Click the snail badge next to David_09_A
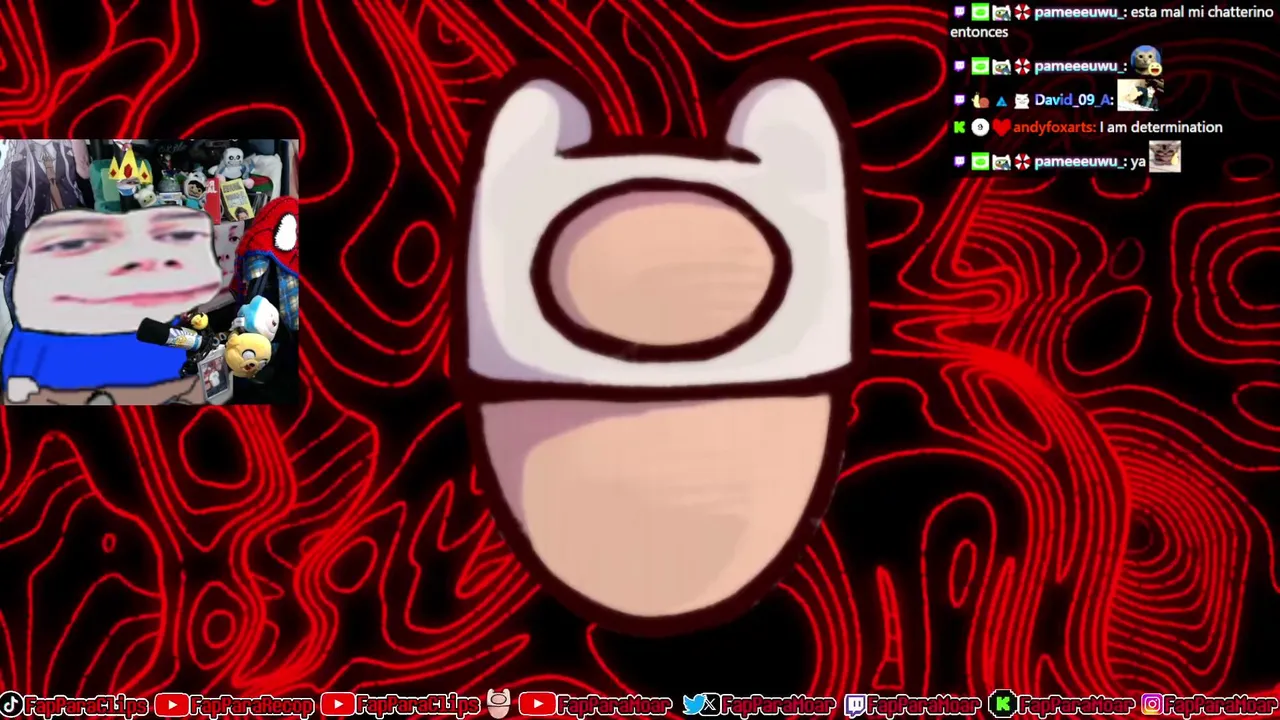This screenshot has height=720, width=1280. [x=981, y=101]
